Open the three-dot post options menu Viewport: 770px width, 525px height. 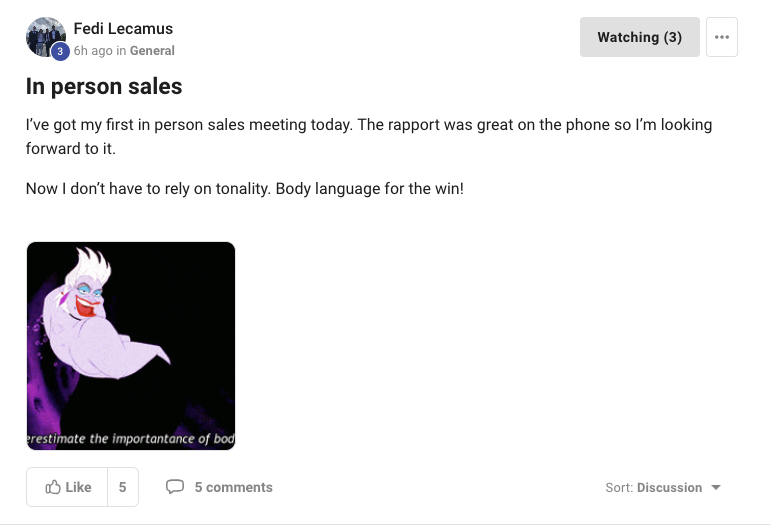click(x=722, y=37)
